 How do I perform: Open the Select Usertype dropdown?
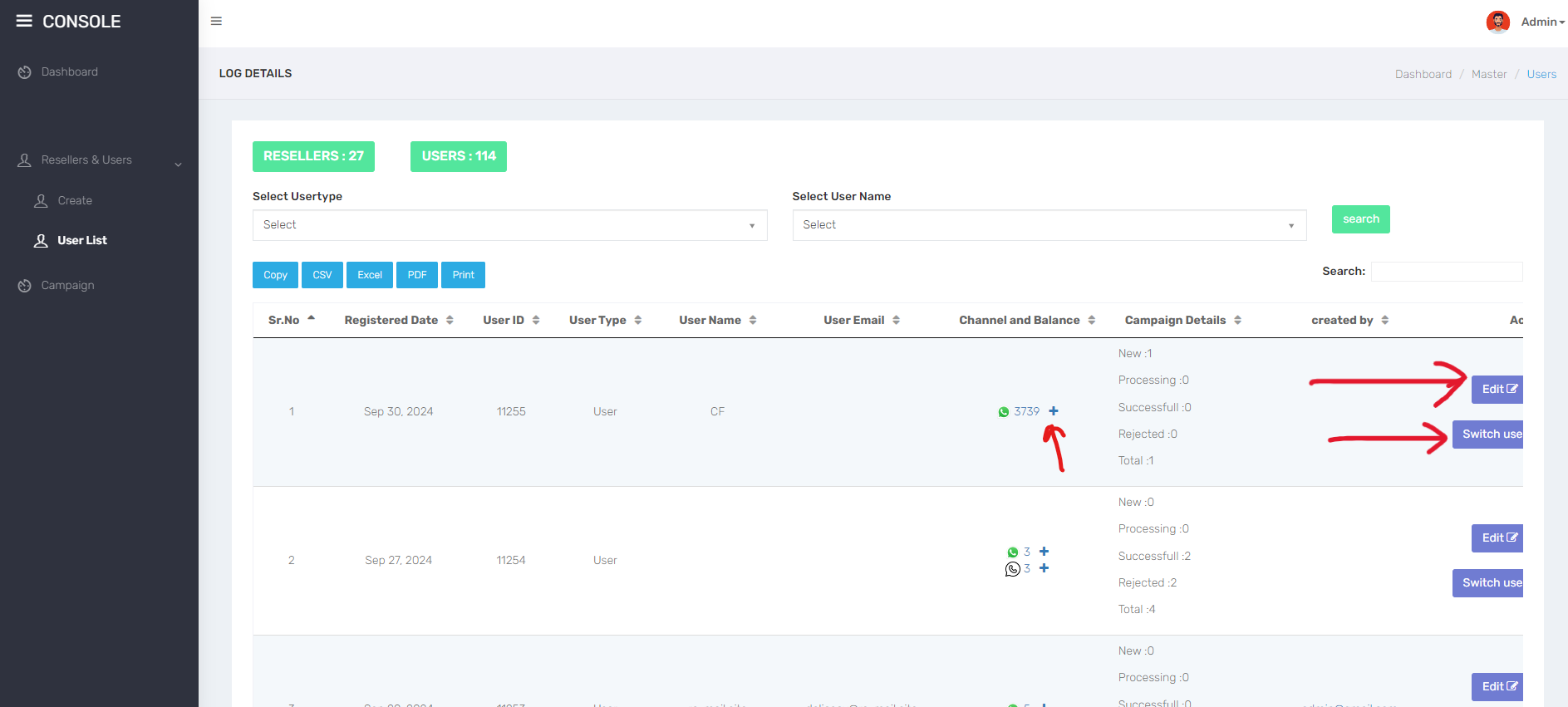tap(509, 225)
